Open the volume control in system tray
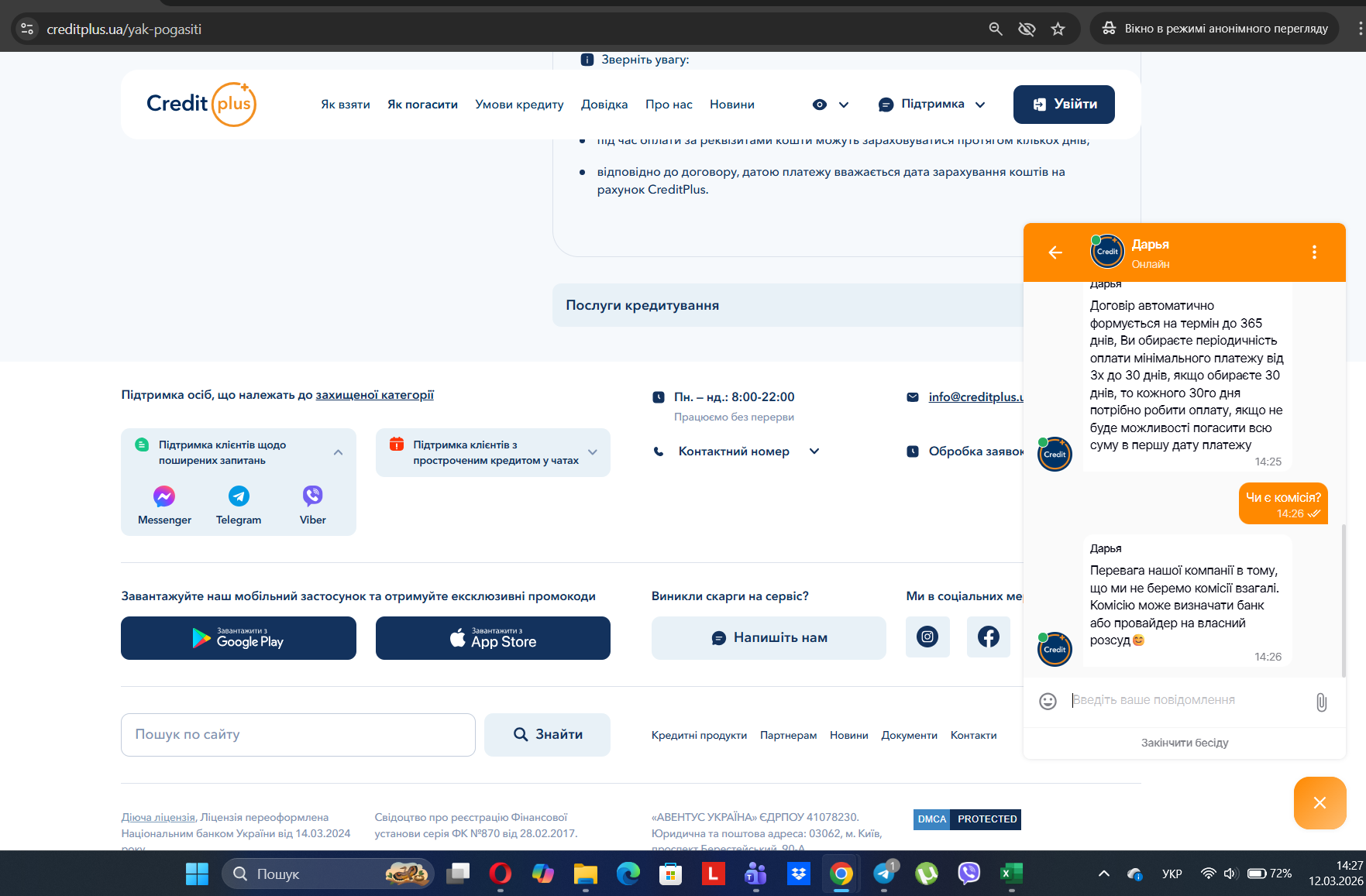Screen dimensions: 1366x896 tap(1230, 874)
